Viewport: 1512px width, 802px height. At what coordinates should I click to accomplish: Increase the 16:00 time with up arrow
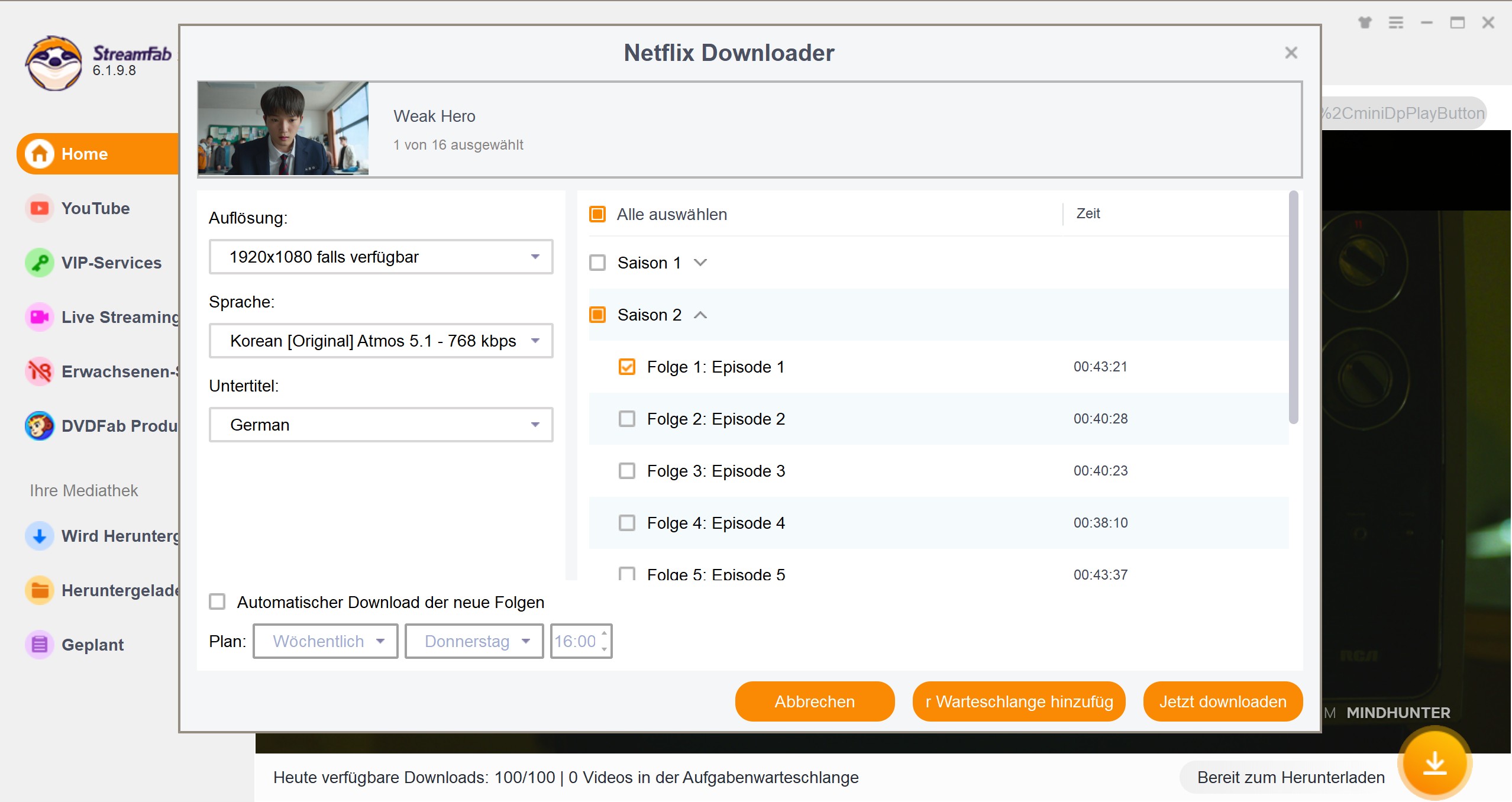(604, 633)
